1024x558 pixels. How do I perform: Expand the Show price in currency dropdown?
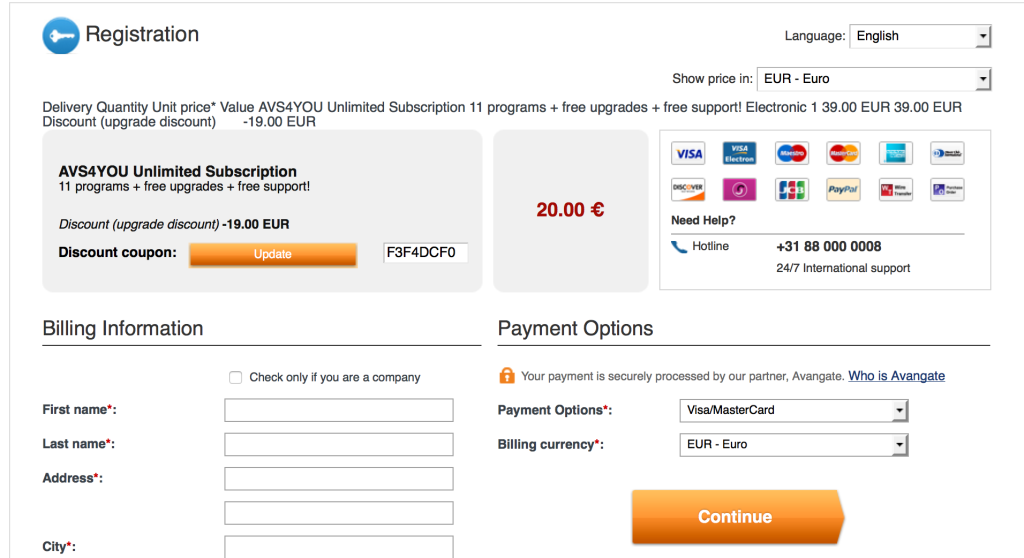tap(874, 79)
